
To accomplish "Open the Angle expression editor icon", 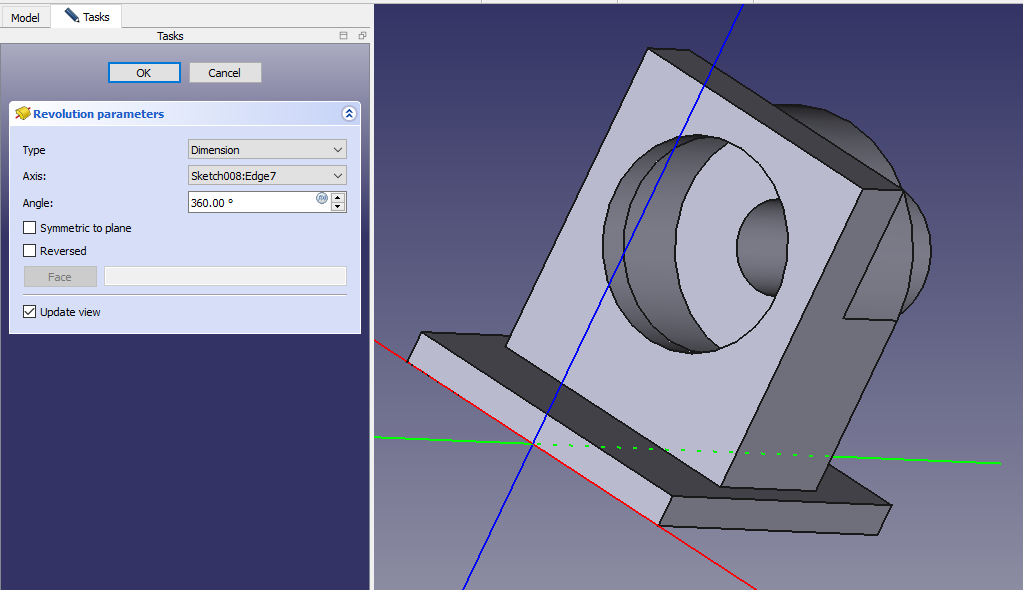I will [x=322, y=198].
